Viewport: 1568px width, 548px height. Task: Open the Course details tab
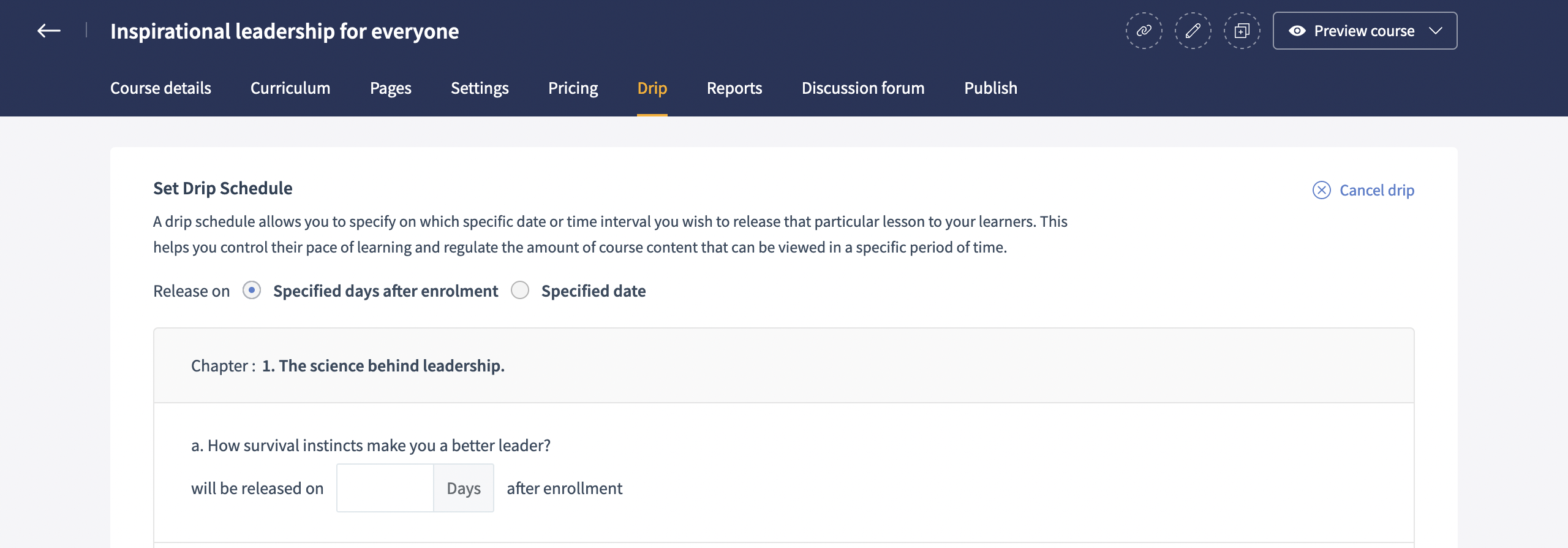160,88
